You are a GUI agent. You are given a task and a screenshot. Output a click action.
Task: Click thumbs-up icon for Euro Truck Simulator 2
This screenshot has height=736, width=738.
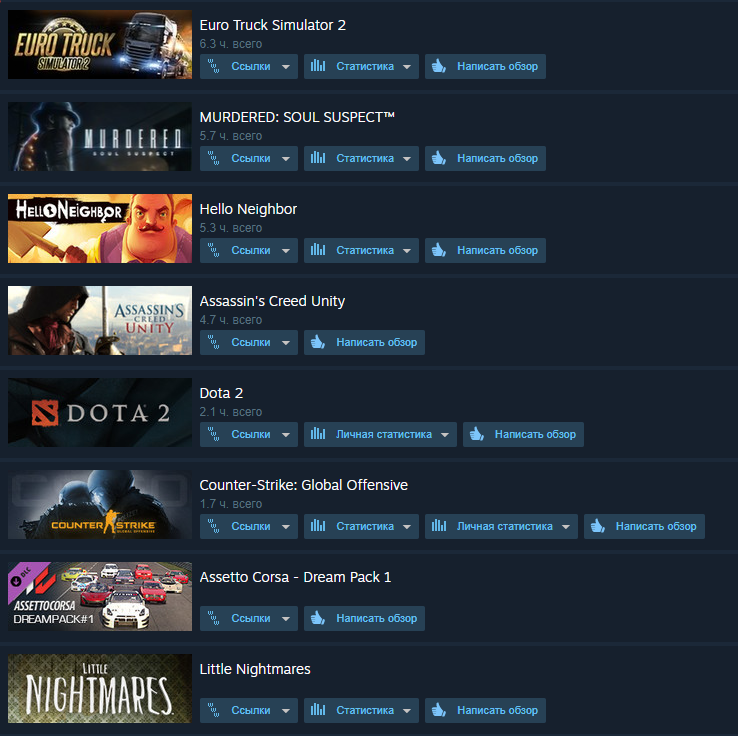439,66
